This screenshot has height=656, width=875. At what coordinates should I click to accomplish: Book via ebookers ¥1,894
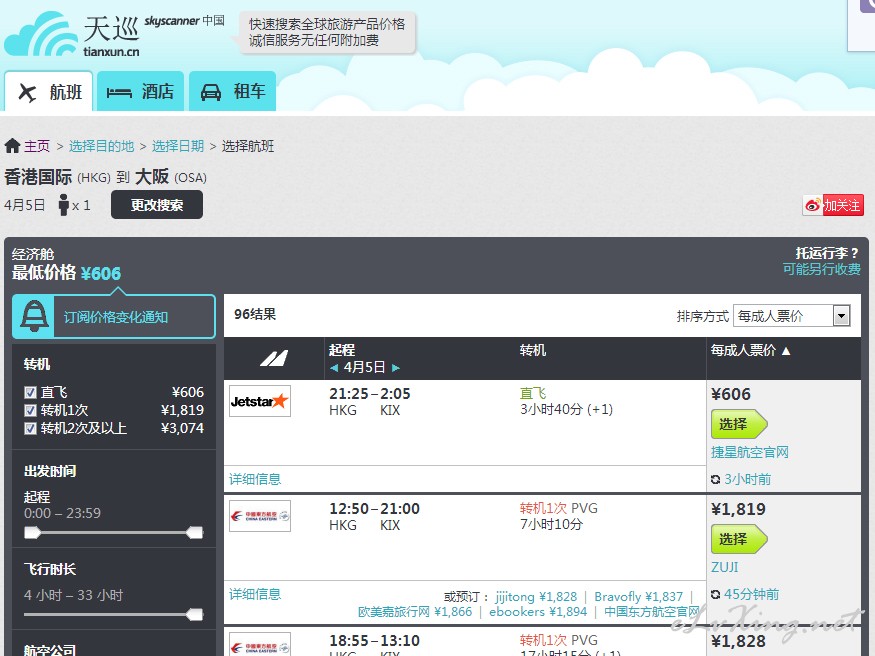click(x=538, y=612)
